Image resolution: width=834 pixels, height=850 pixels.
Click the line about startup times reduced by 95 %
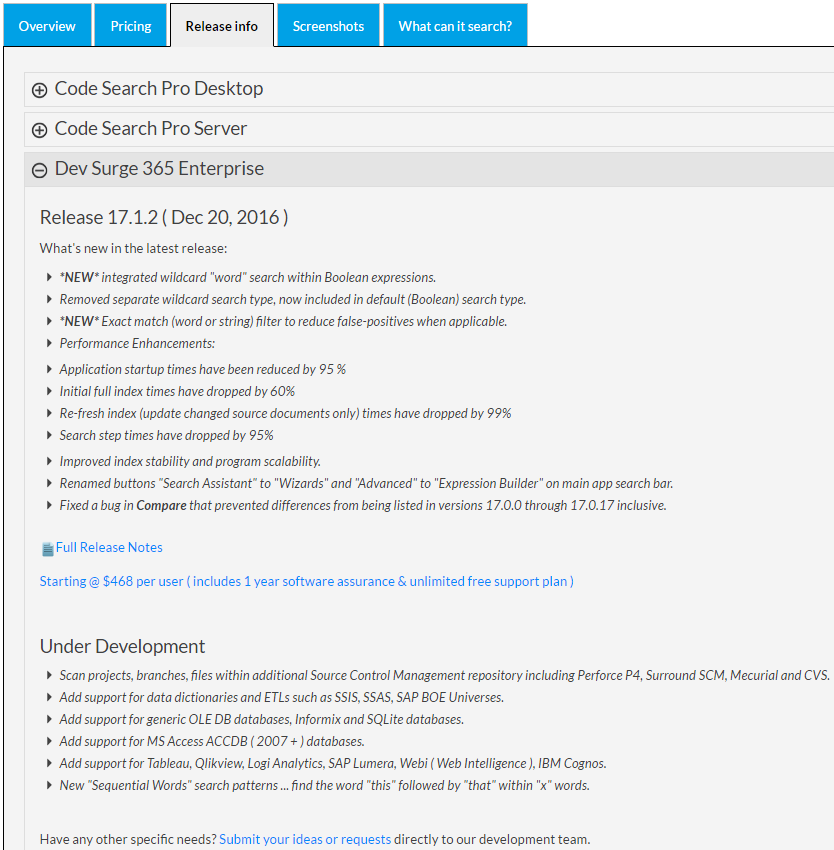tap(203, 369)
